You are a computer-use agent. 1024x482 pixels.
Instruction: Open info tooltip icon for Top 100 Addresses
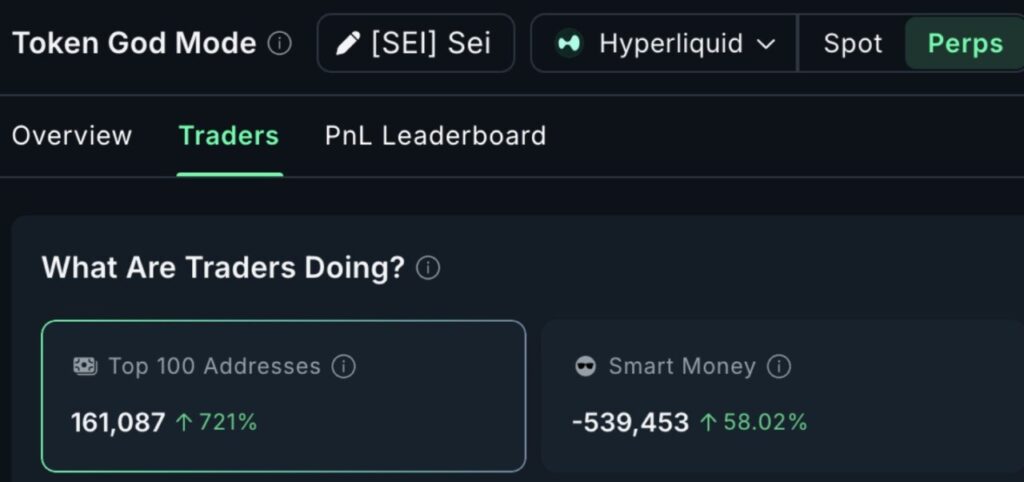(343, 366)
